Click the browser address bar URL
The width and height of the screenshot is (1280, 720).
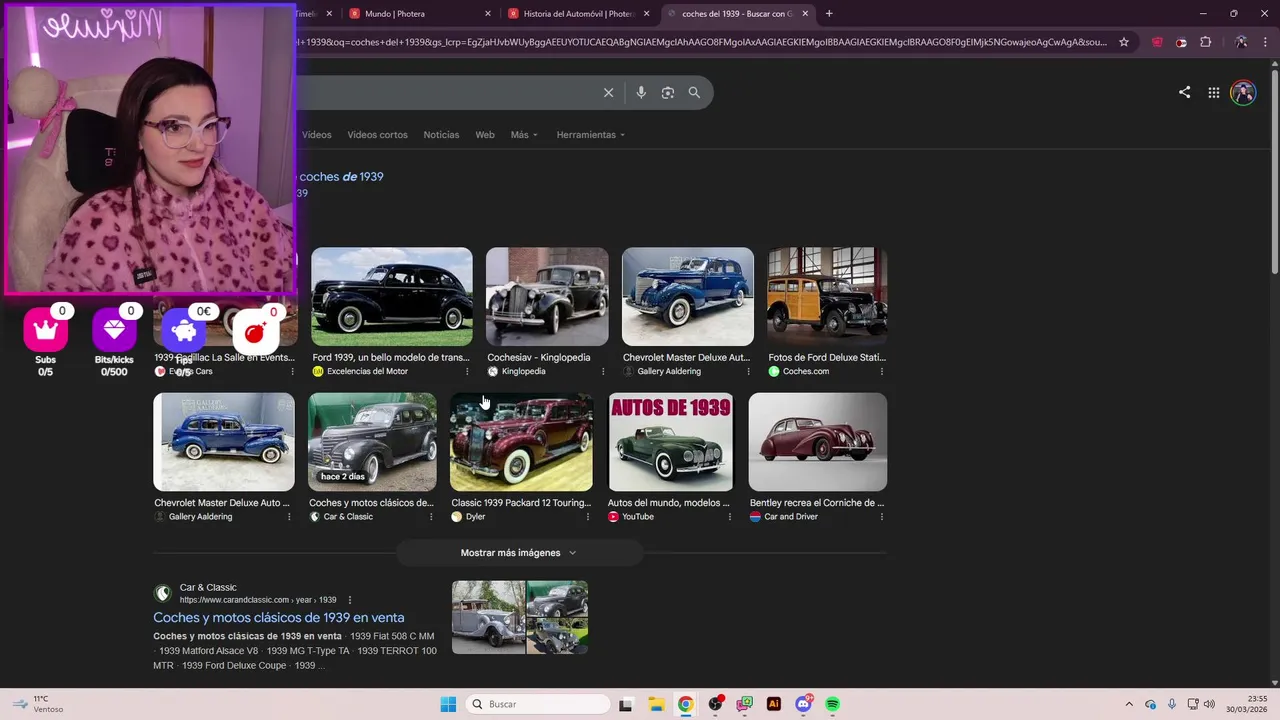(703, 42)
